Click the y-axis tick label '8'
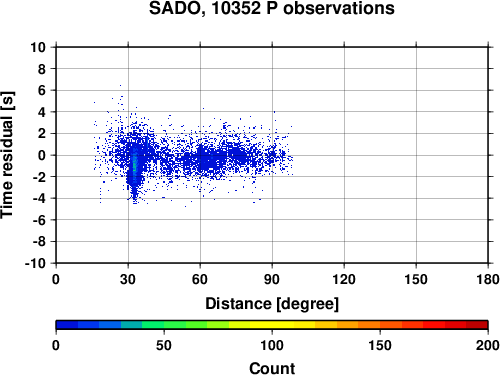Viewport: 500px width, 375px height. tap(42, 69)
